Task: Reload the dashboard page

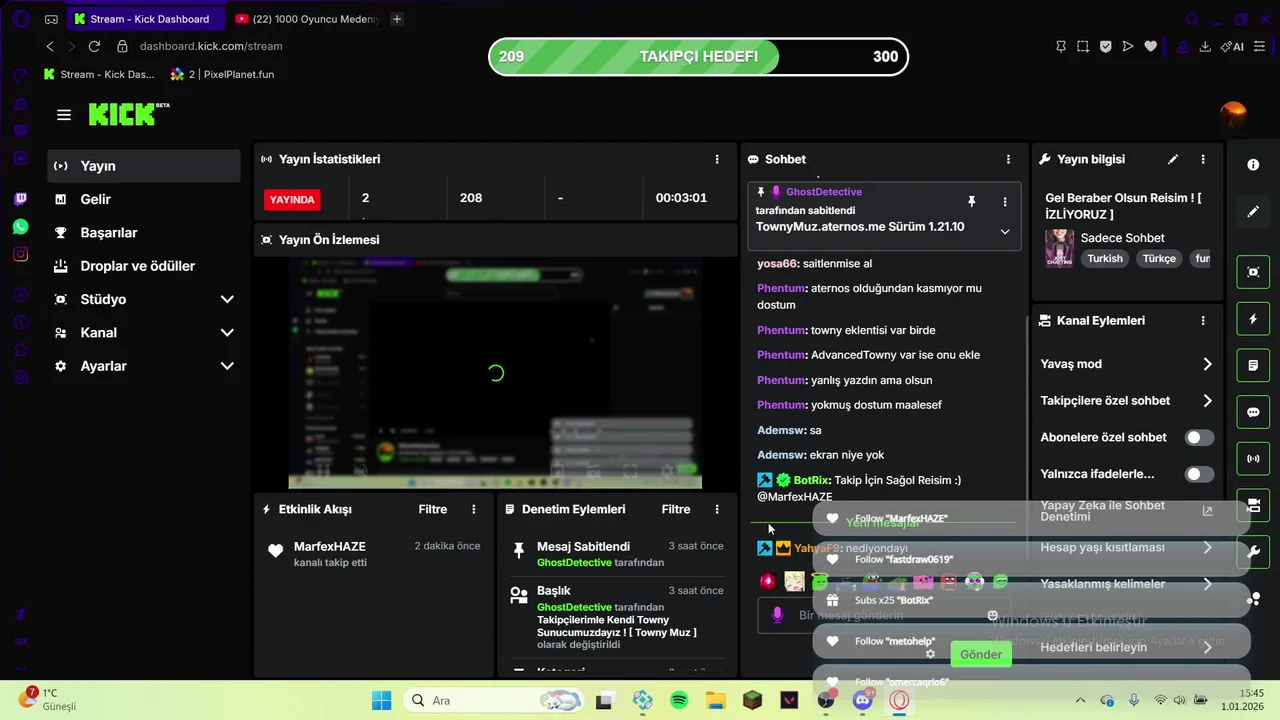Action: coord(94,46)
